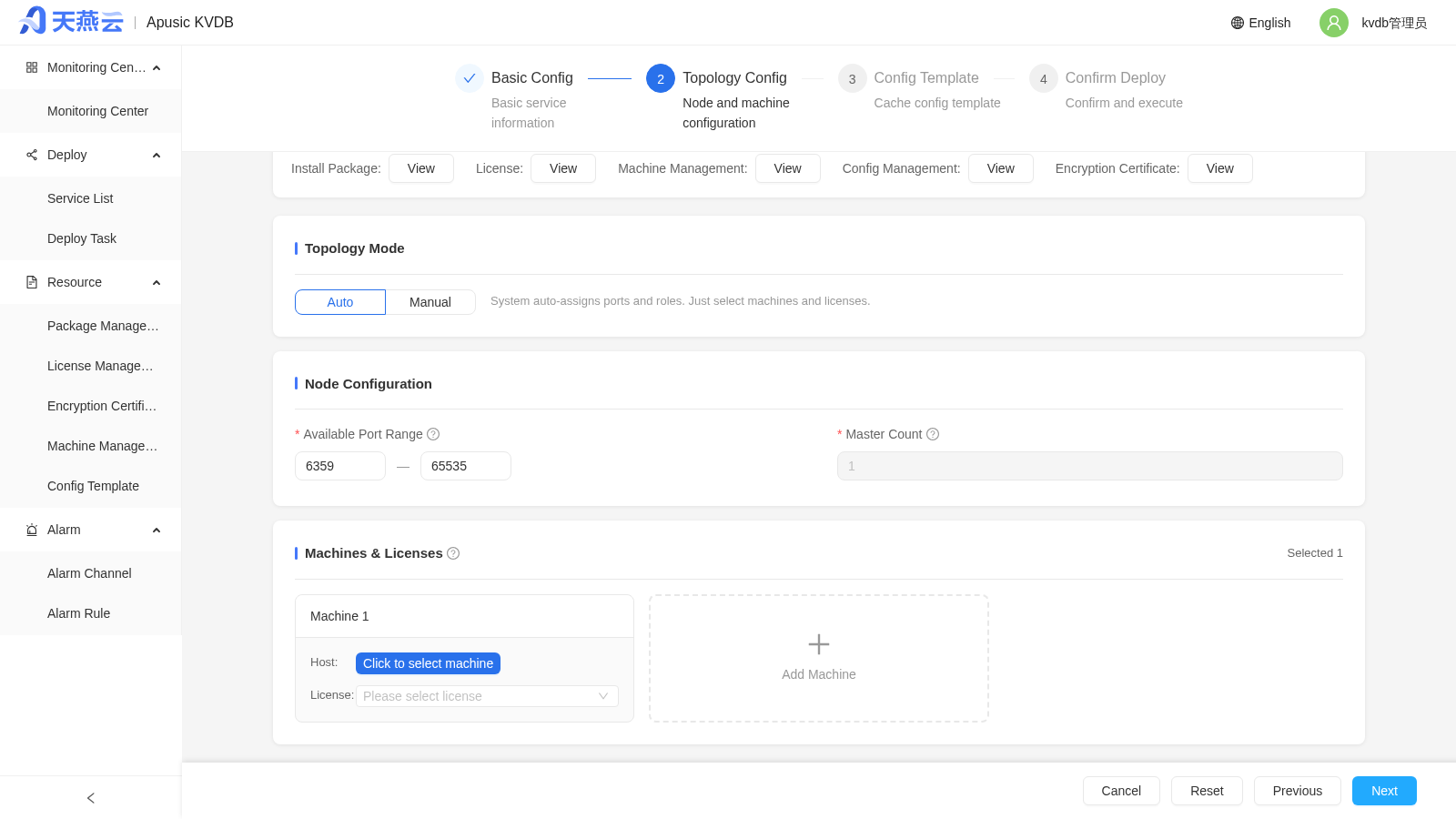Click the Monitoring Center grid icon

tap(32, 67)
